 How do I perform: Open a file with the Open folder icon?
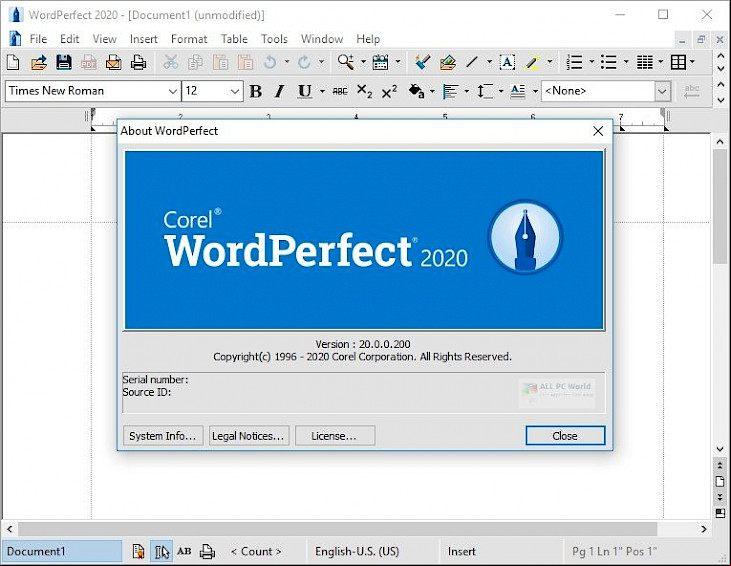pyautogui.click(x=39, y=62)
